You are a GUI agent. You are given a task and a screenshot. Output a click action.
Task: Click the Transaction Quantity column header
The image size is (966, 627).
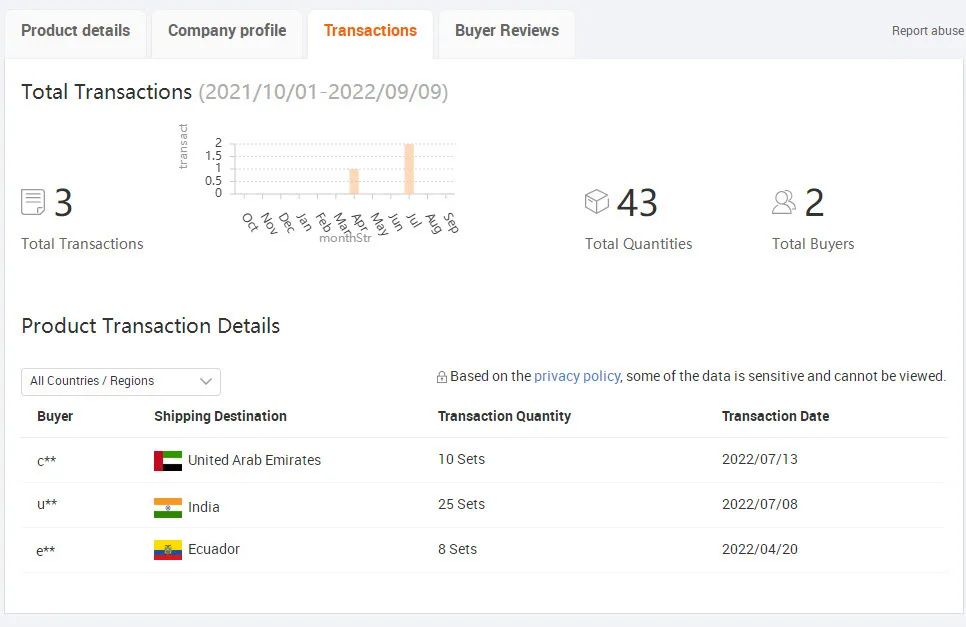point(504,416)
